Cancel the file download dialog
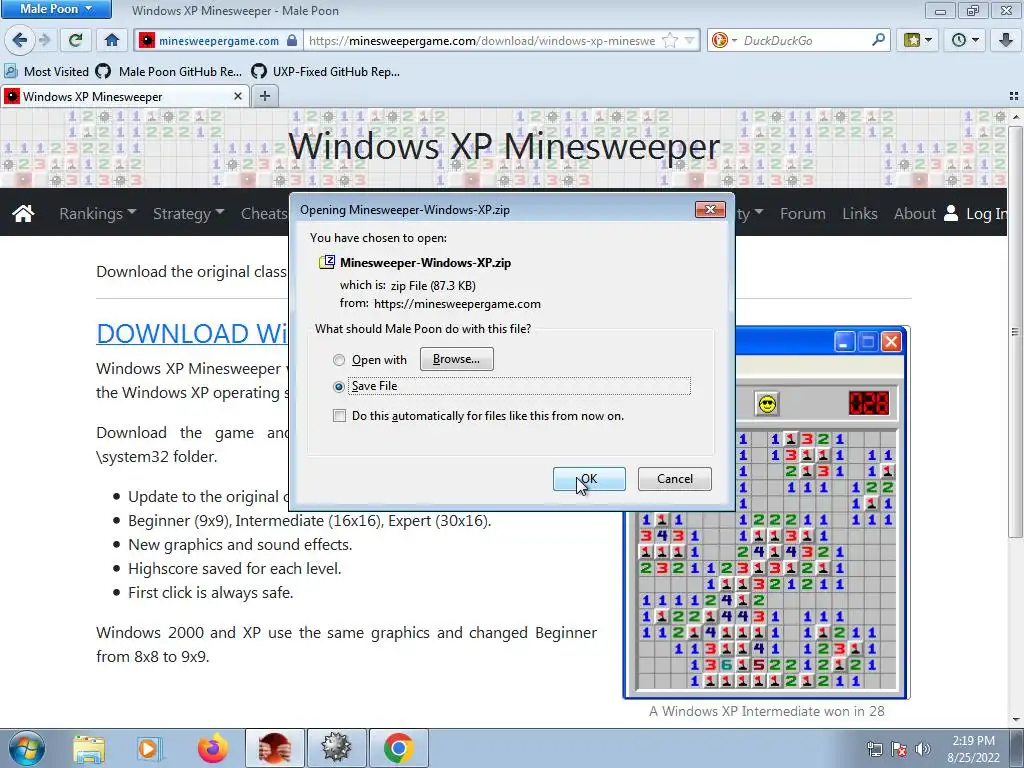 (675, 479)
